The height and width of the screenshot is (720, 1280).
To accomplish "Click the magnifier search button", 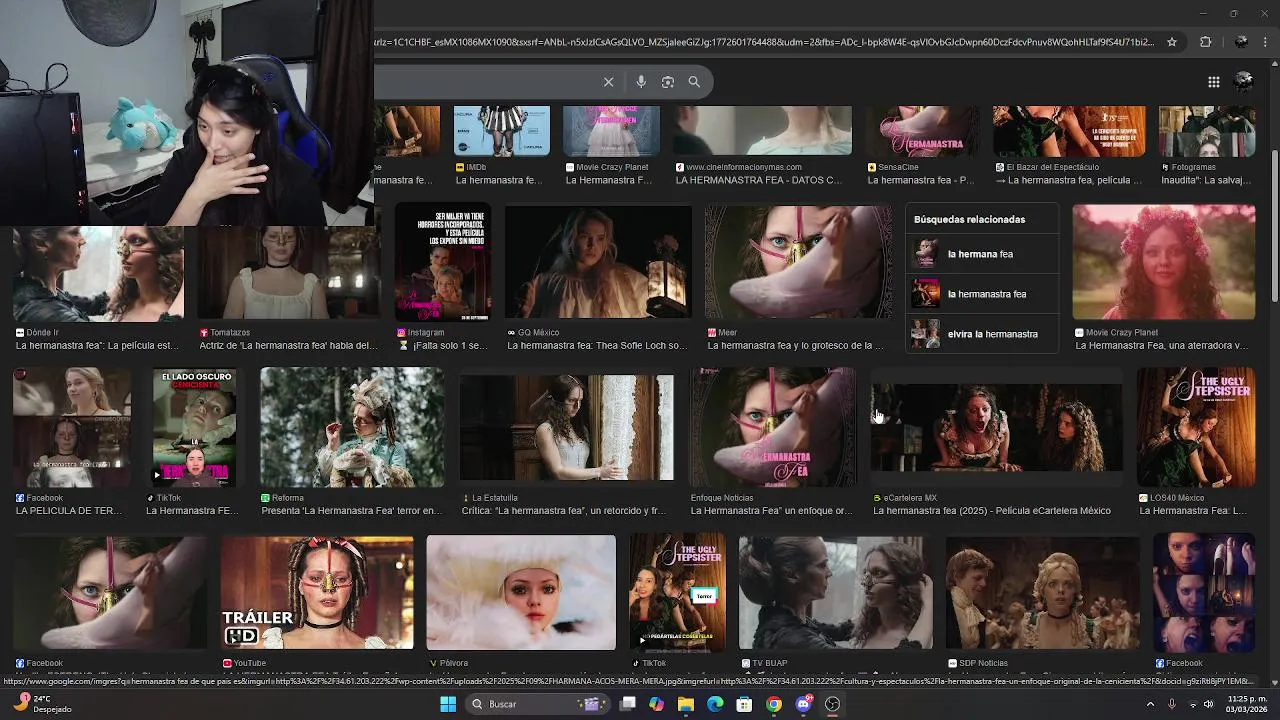I will point(694,82).
